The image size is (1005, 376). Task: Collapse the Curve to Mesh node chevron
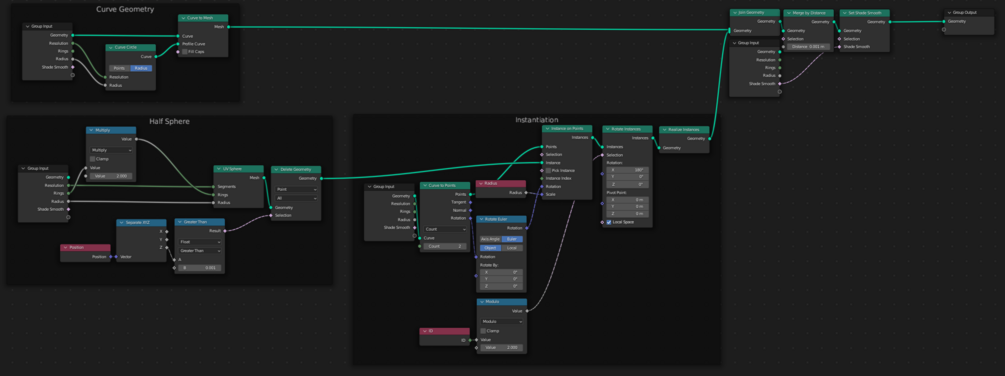pyautogui.click(x=183, y=18)
